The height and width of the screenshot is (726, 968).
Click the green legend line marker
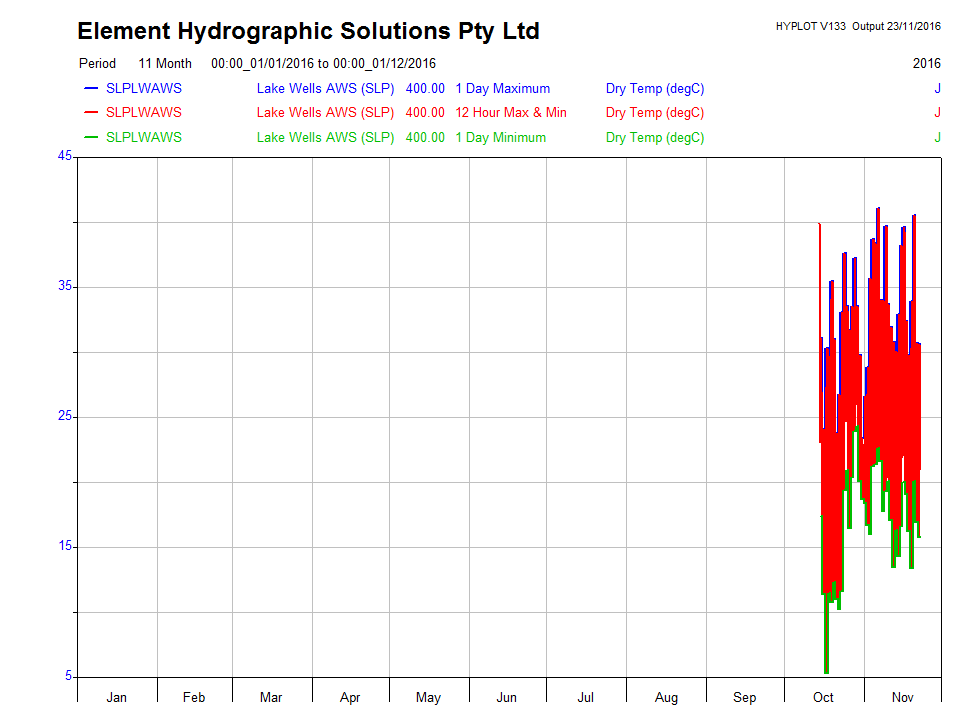[x=91, y=137]
